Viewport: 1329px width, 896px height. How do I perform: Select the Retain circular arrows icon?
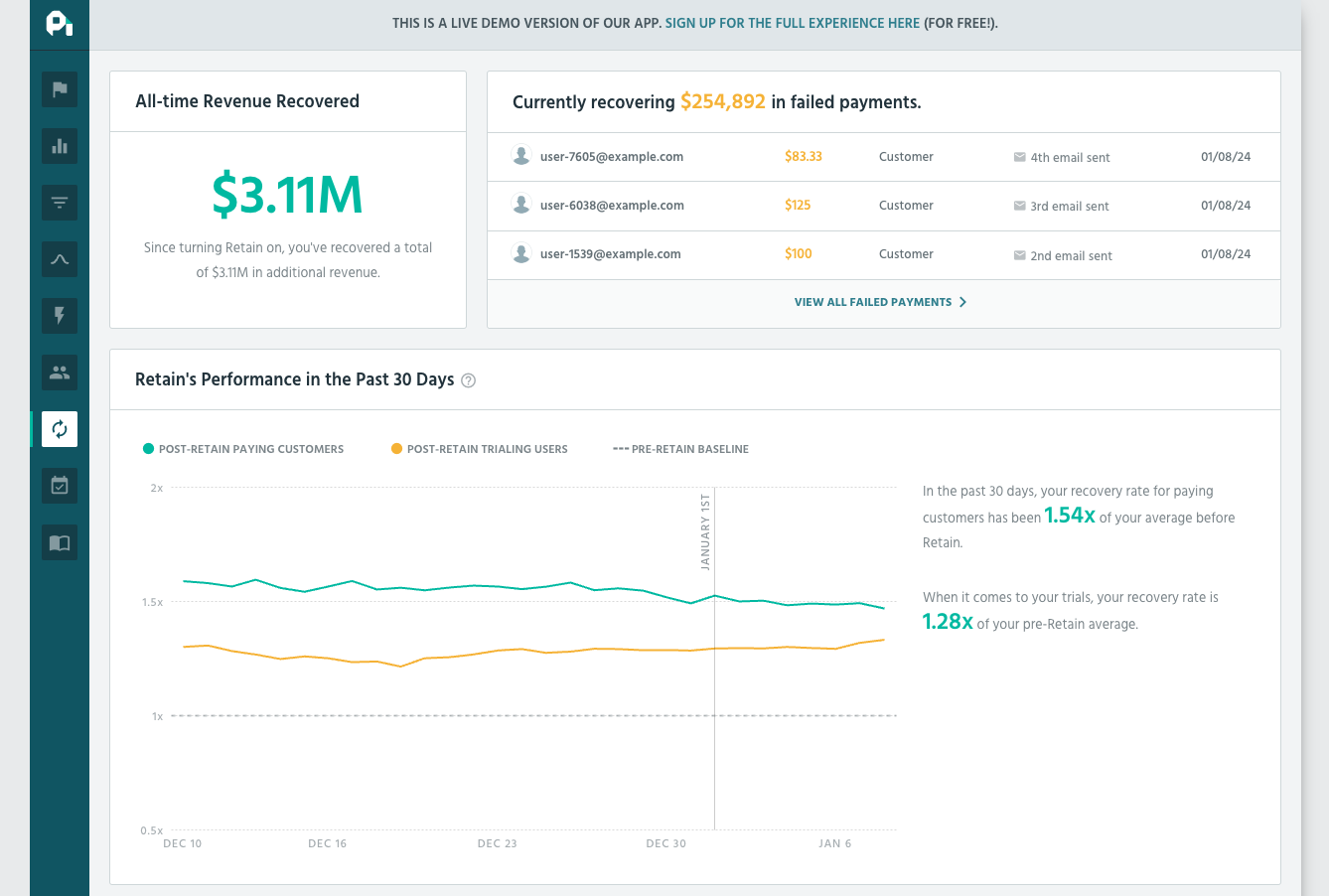click(60, 429)
